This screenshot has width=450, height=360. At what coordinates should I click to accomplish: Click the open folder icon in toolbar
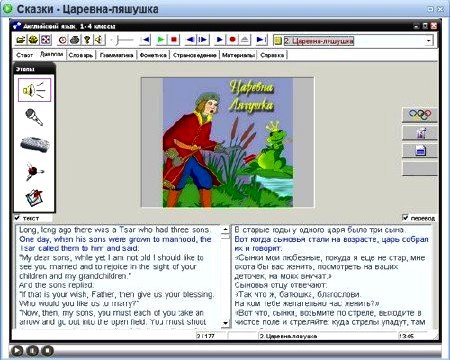coord(21,40)
